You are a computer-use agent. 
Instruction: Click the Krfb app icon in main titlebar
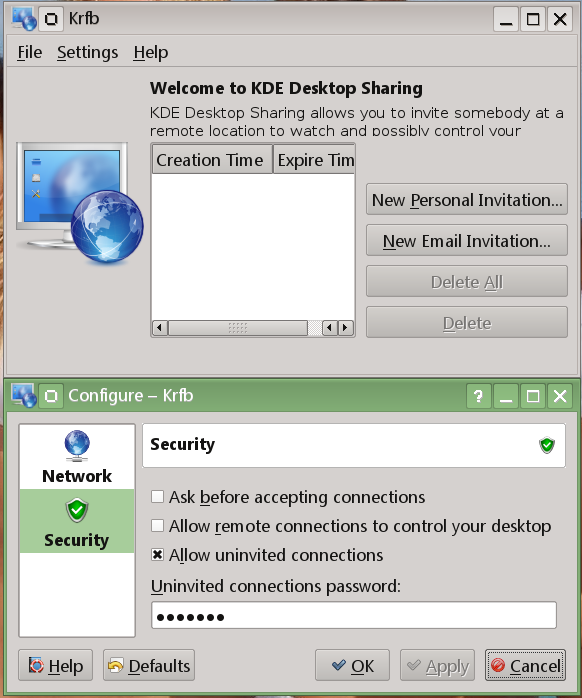point(24,19)
